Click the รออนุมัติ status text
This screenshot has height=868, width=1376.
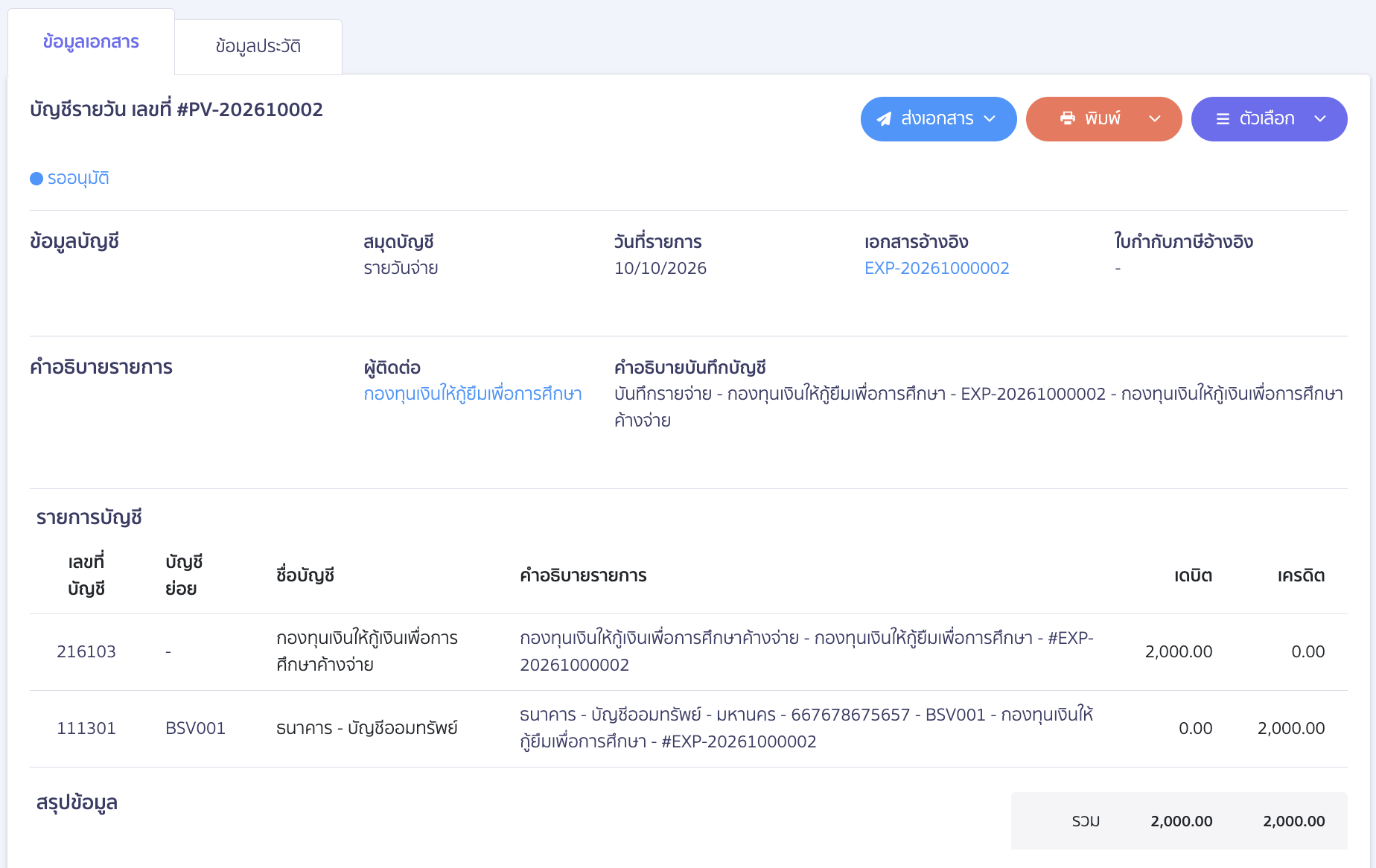tap(78, 179)
